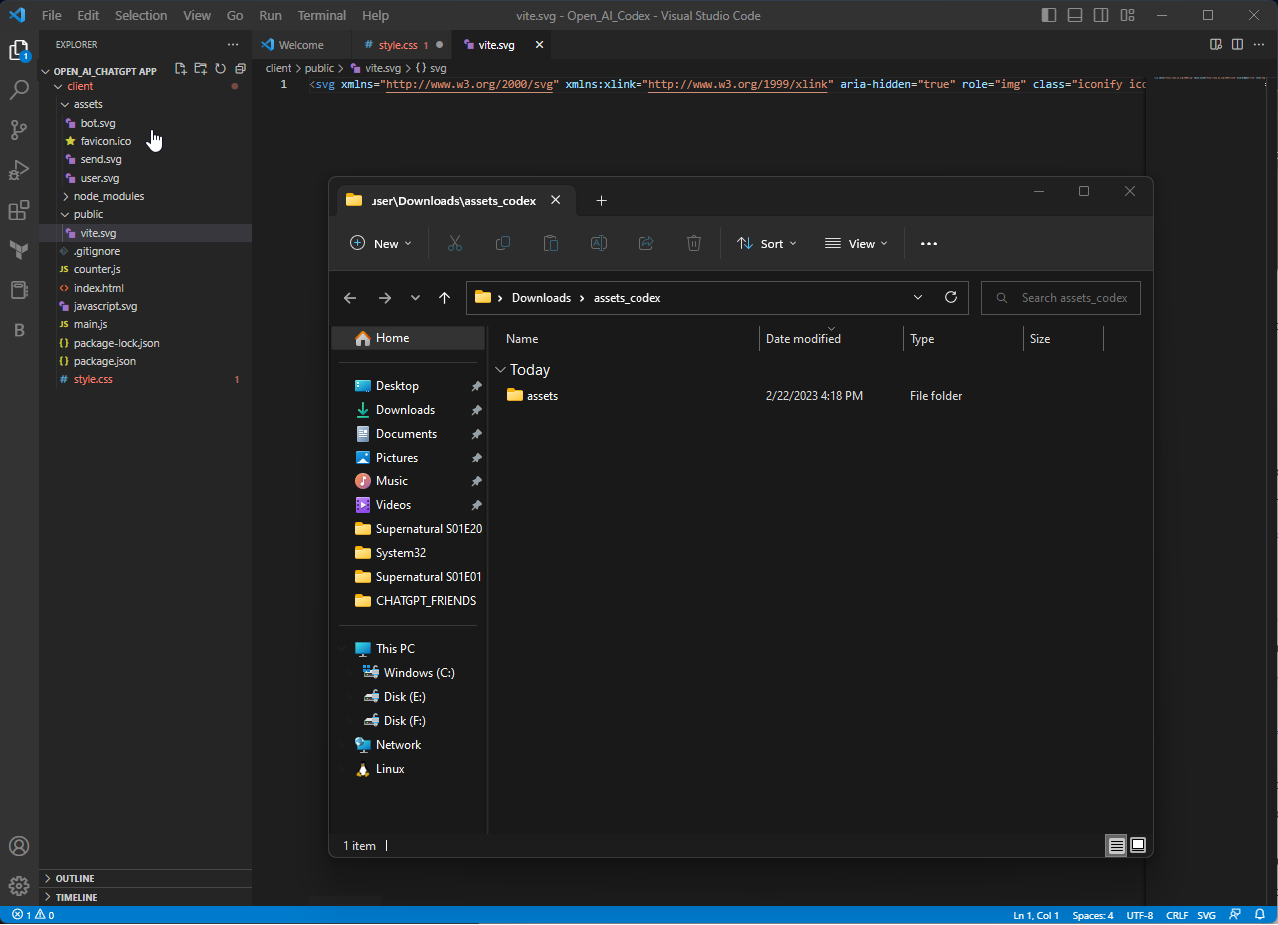Refresh the Explorer tree

click(220, 69)
